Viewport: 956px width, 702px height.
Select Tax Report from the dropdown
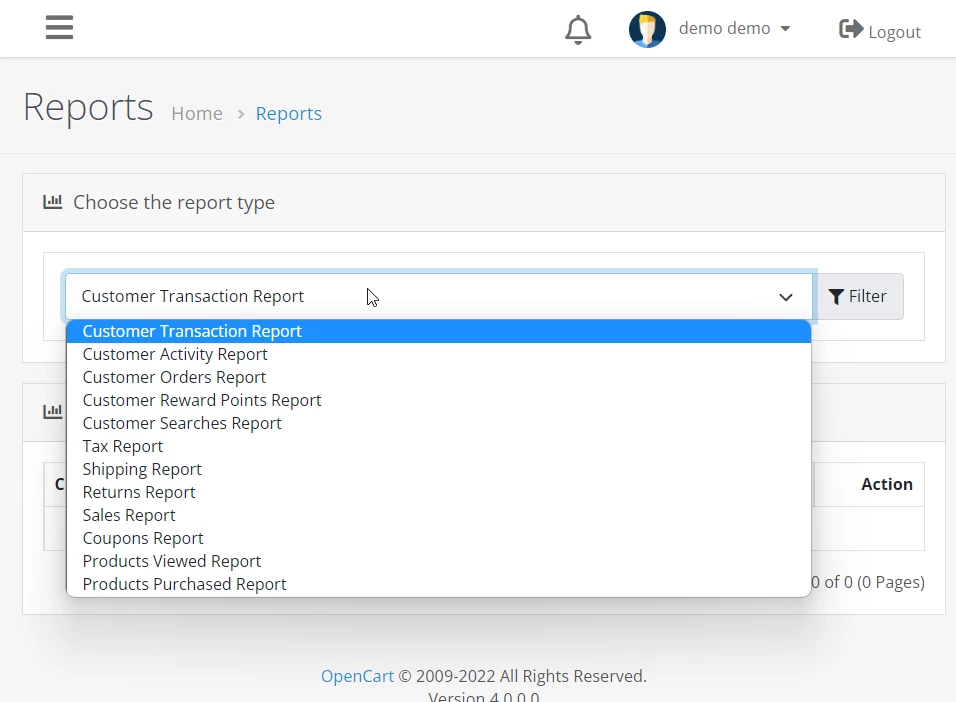click(x=123, y=446)
